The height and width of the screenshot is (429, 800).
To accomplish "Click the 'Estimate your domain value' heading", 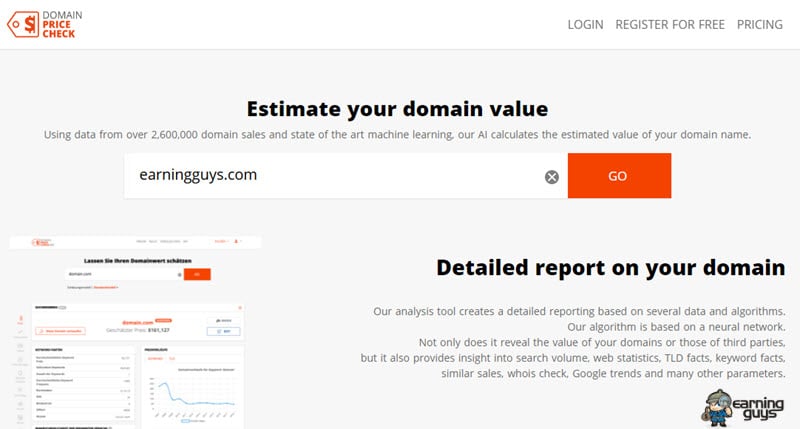I will [x=397, y=109].
